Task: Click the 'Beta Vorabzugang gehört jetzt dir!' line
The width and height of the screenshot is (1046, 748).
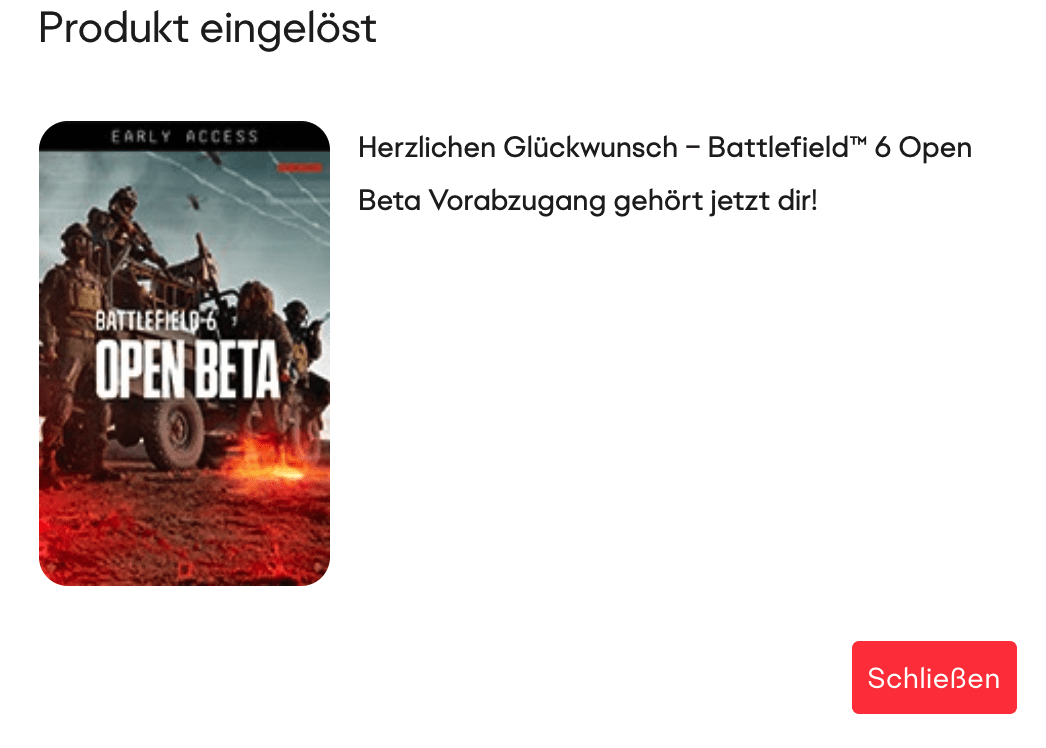Action: point(588,201)
